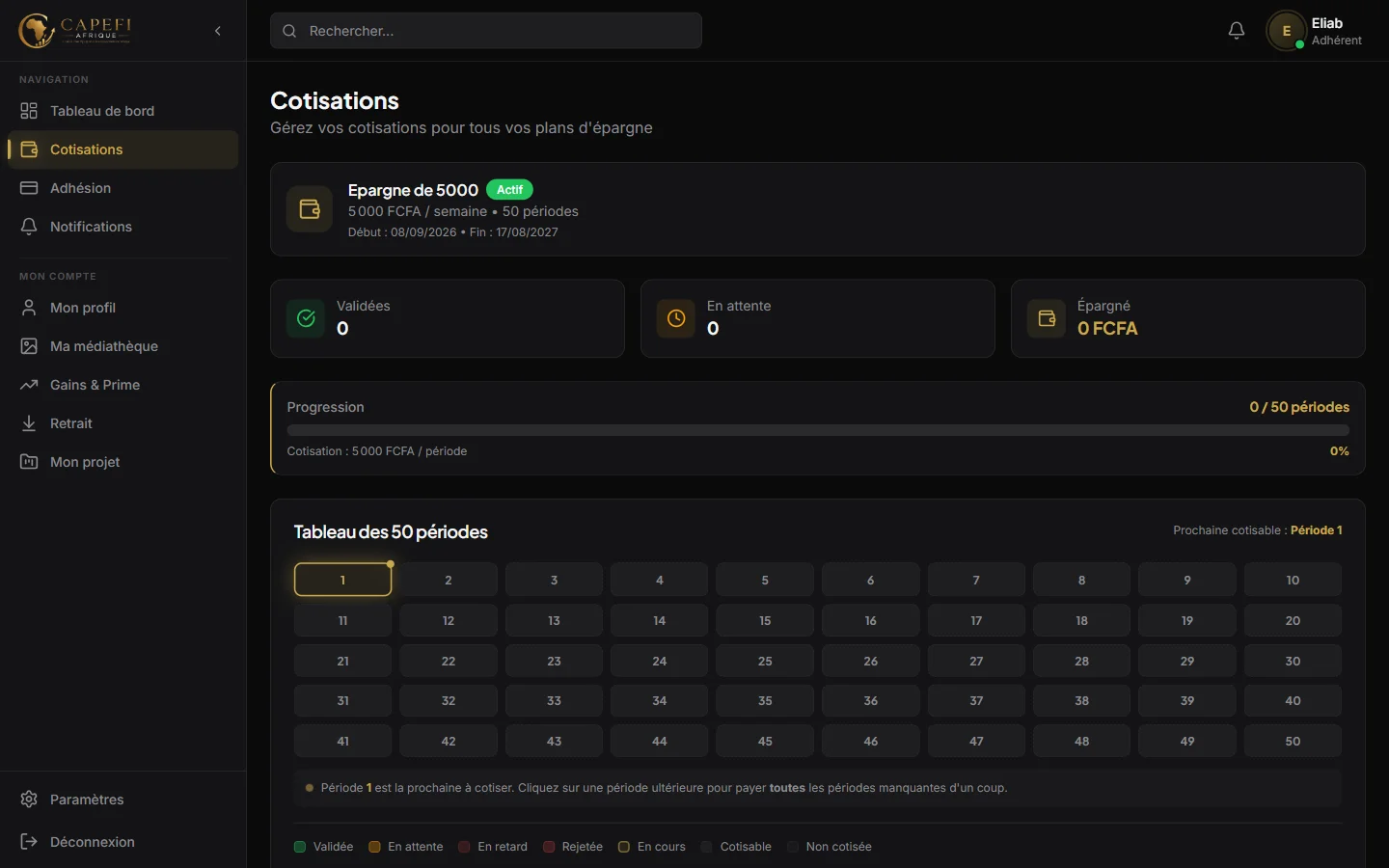Screen dimensions: 1389x868
Task: Pick period 50 cell
Action: tap(1293, 741)
